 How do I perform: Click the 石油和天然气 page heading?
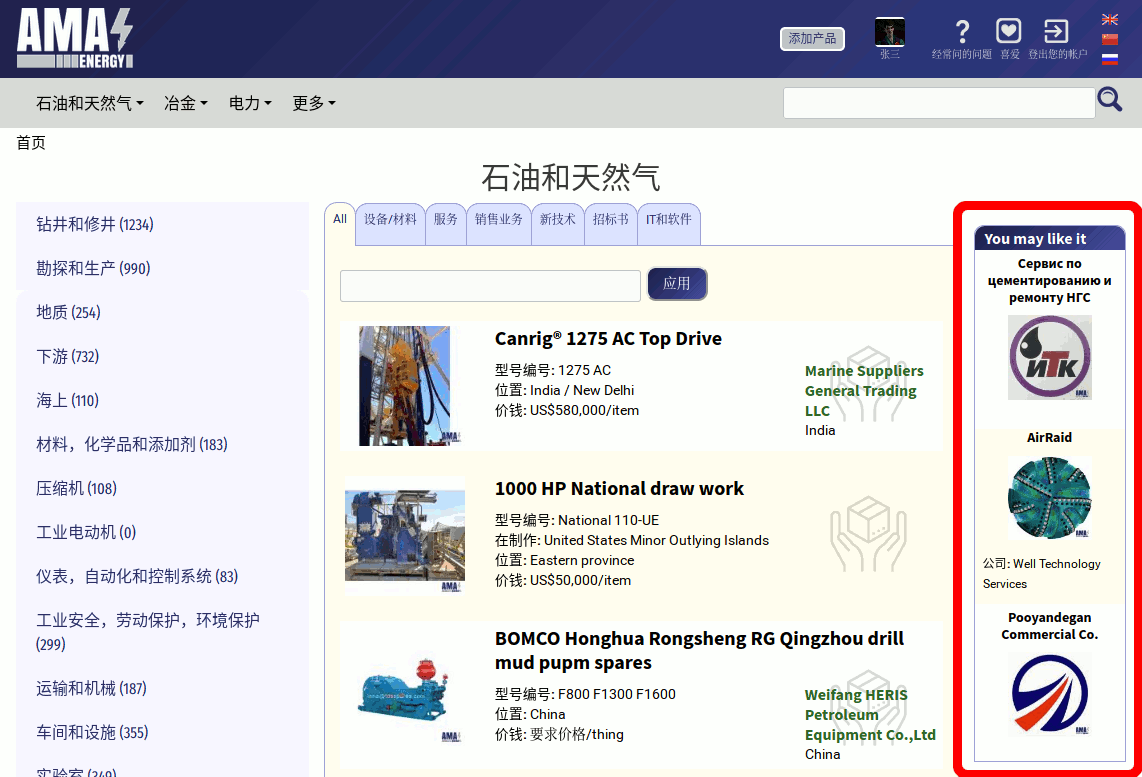pos(571,178)
